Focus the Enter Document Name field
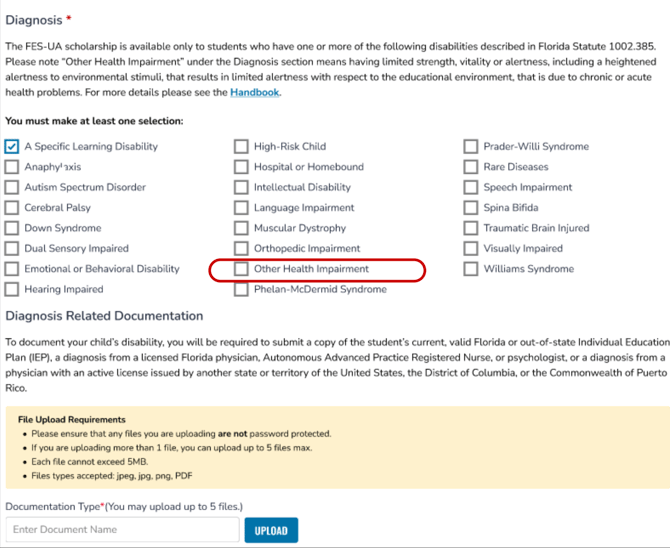Image resolution: width=670 pixels, height=548 pixels. pyautogui.click(x=122, y=530)
